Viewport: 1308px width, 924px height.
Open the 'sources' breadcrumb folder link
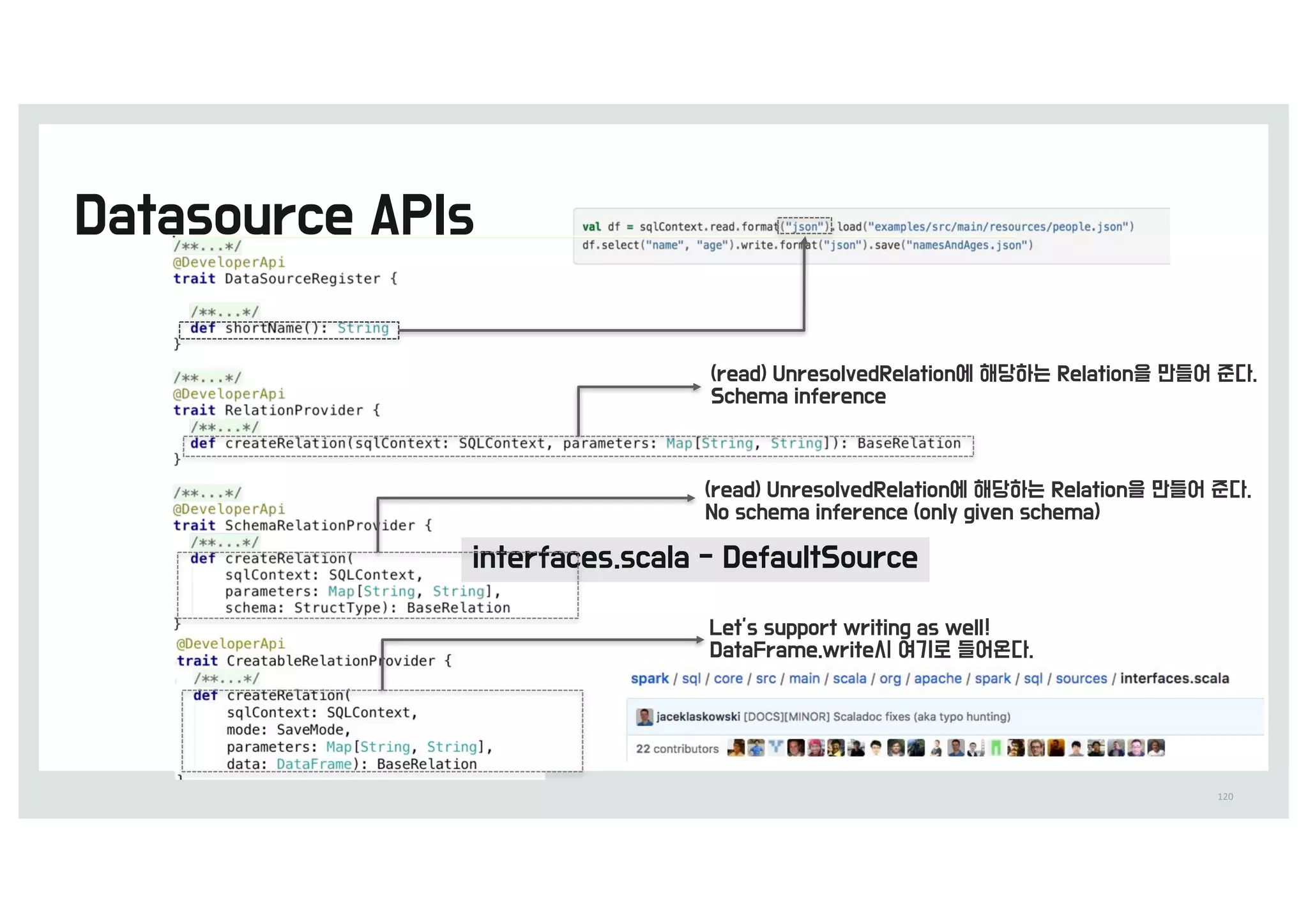pyautogui.click(x=1081, y=678)
